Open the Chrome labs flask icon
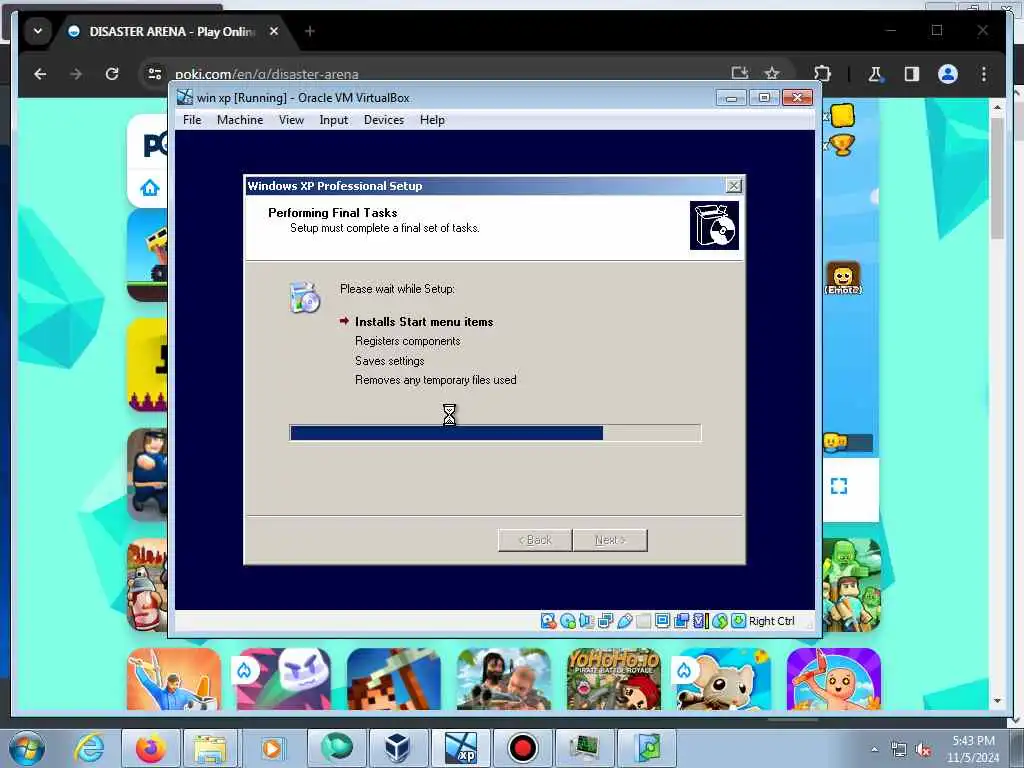 [x=875, y=74]
